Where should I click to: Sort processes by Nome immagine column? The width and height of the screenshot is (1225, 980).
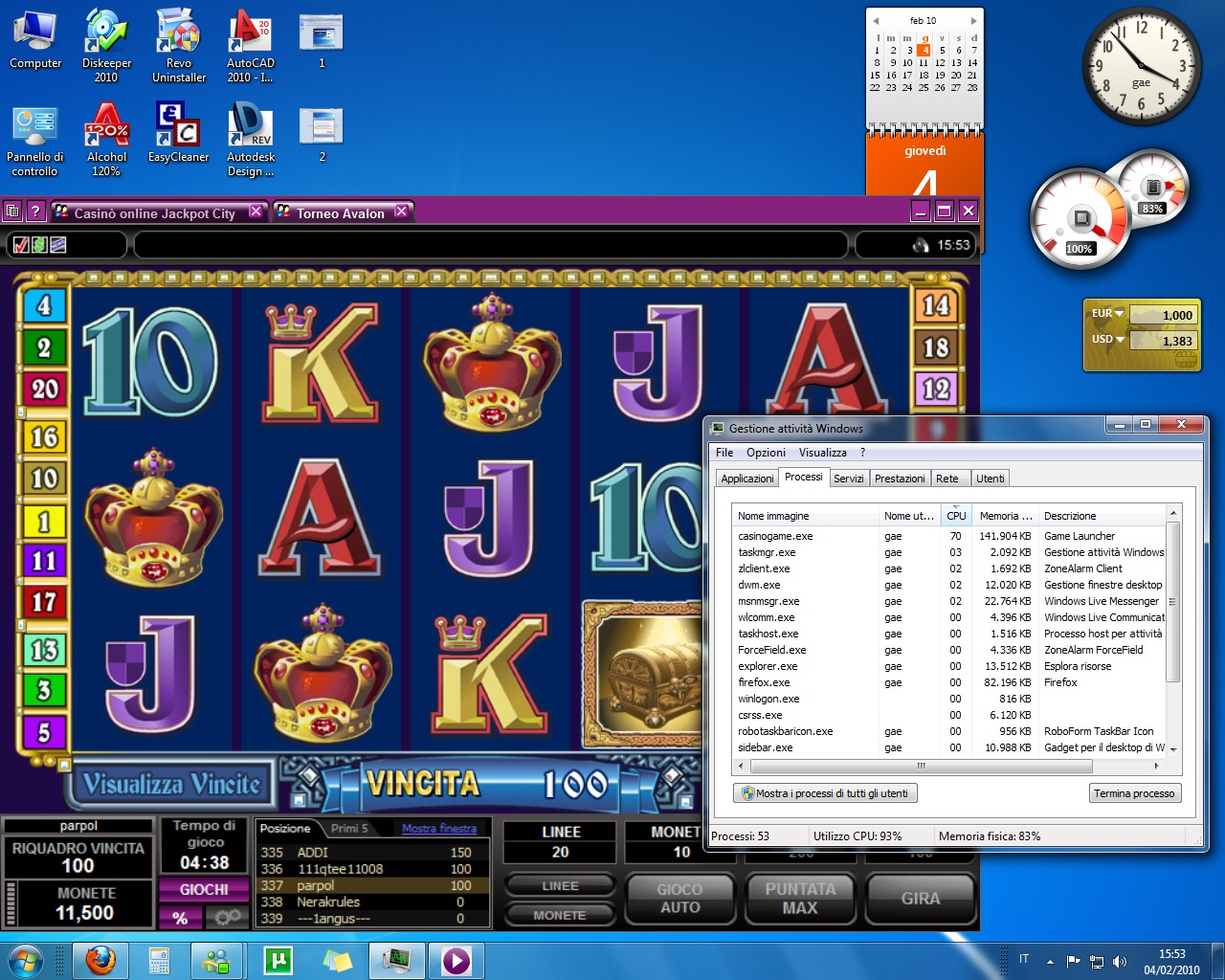pyautogui.click(x=806, y=516)
